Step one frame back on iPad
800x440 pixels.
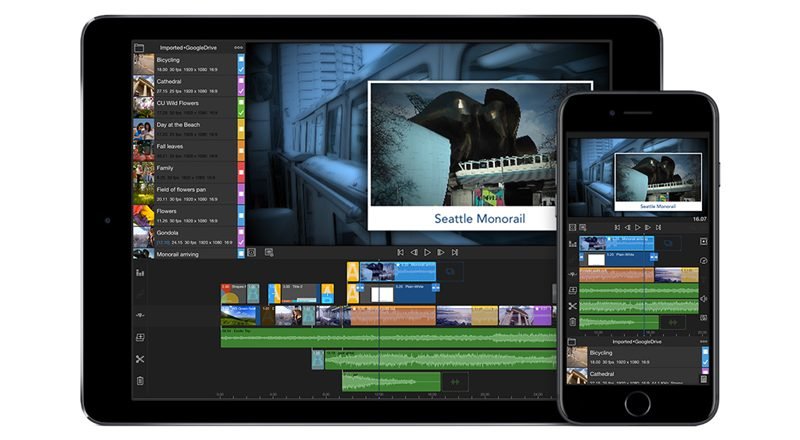pyautogui.click(x=414, y=252)
